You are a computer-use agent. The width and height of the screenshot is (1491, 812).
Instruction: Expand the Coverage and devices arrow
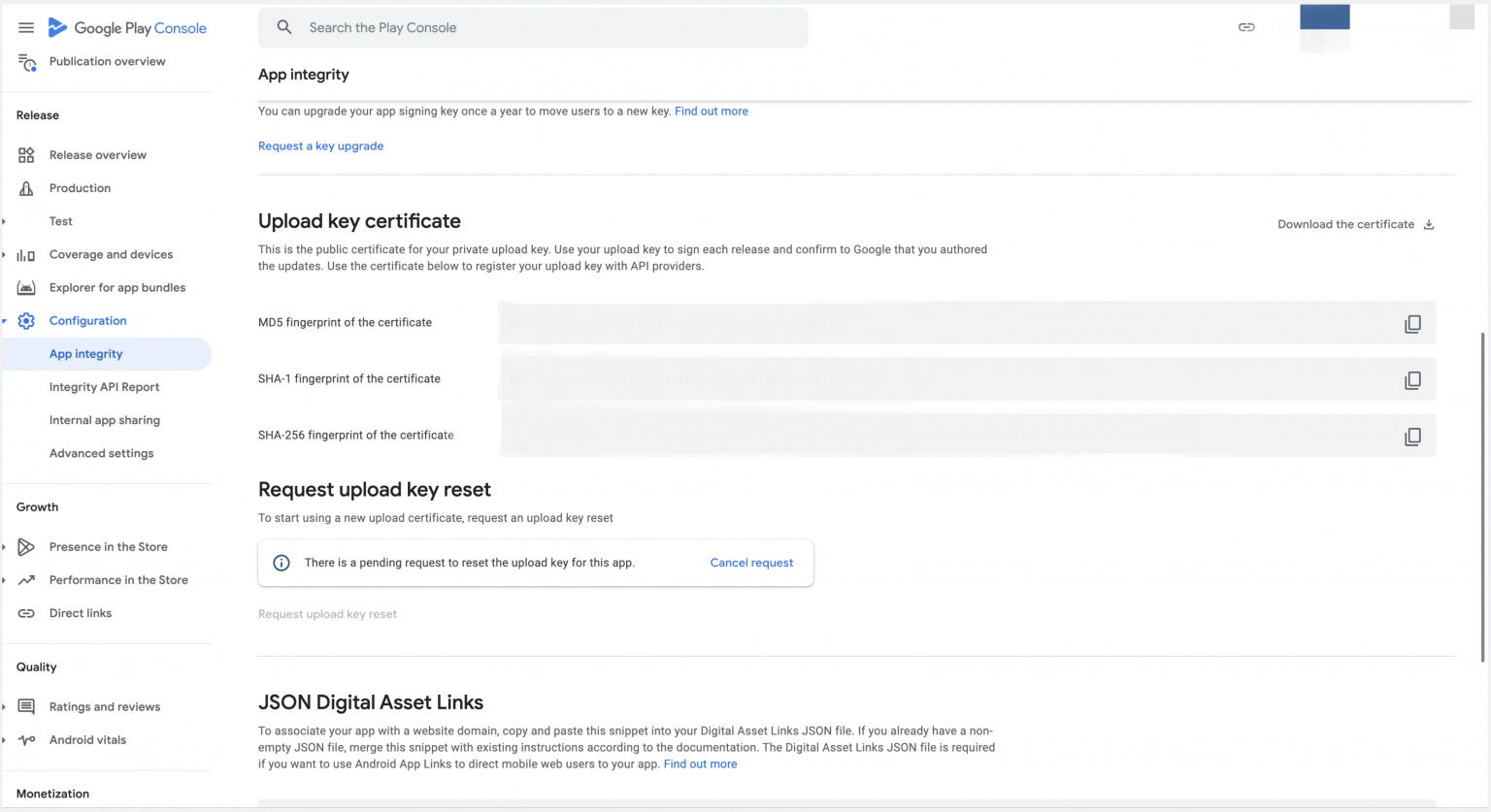[x=5, y=255]
